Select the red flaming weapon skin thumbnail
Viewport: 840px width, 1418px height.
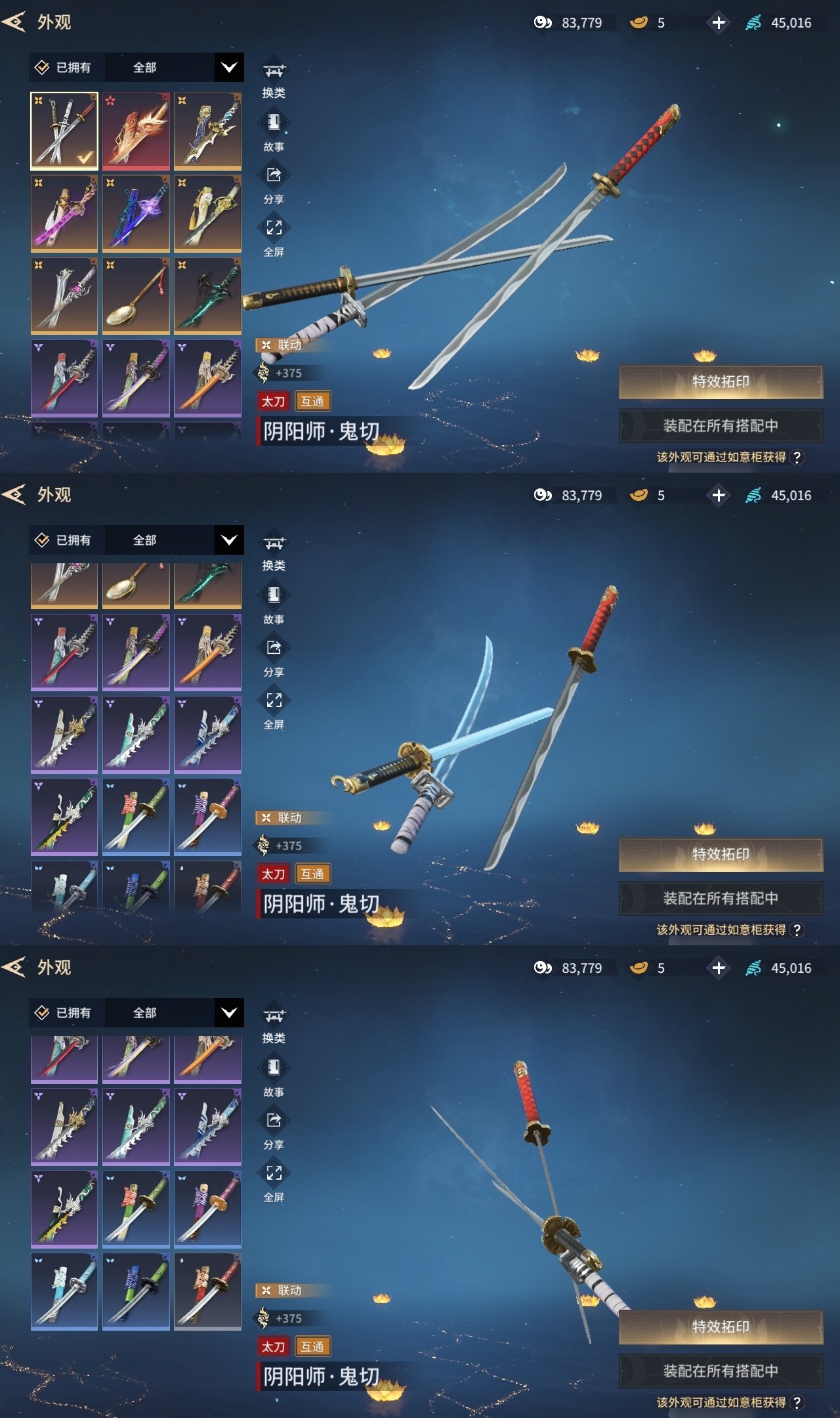[136, 131]
